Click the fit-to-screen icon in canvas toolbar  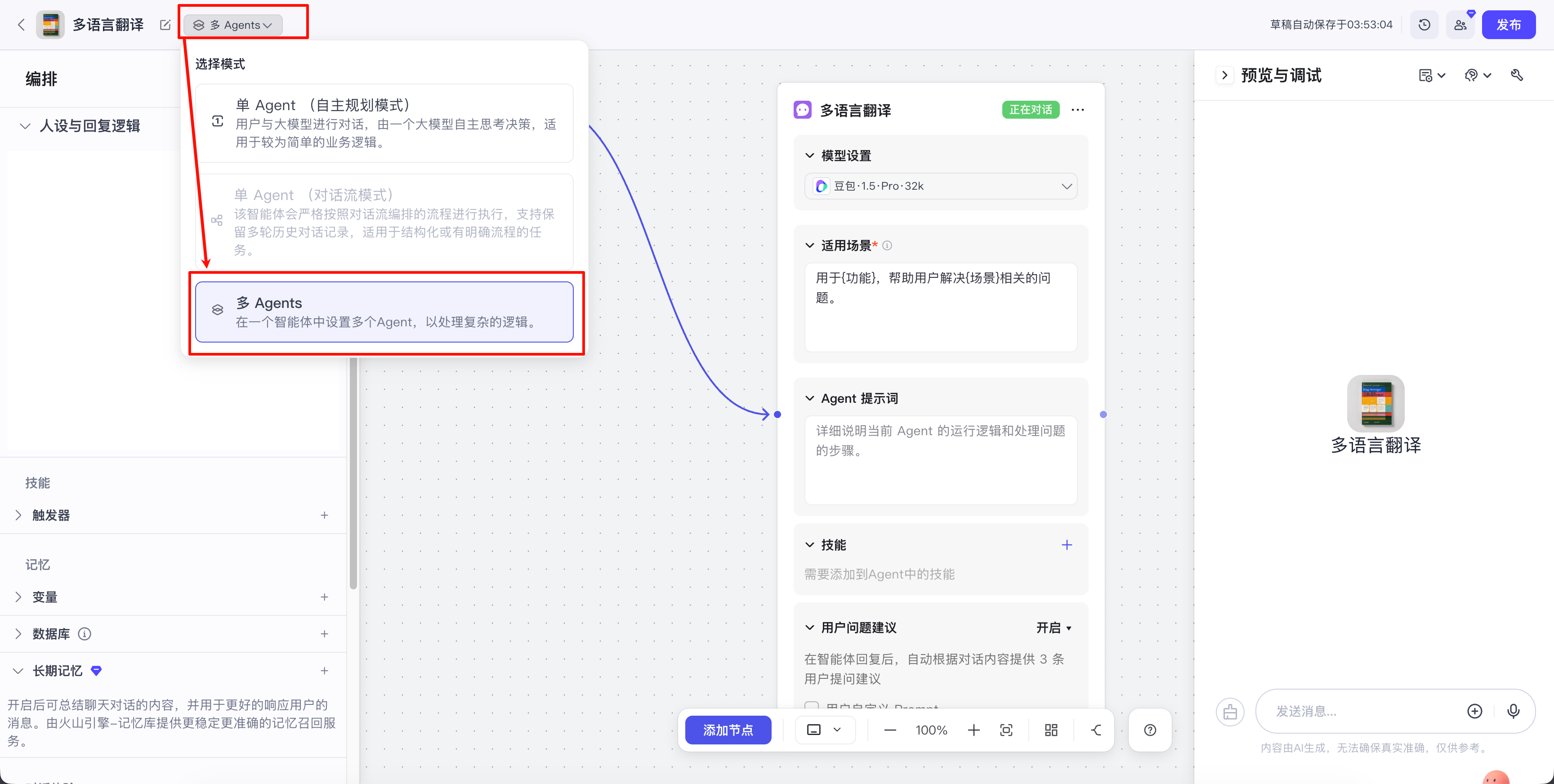(x=1006, y=731)
